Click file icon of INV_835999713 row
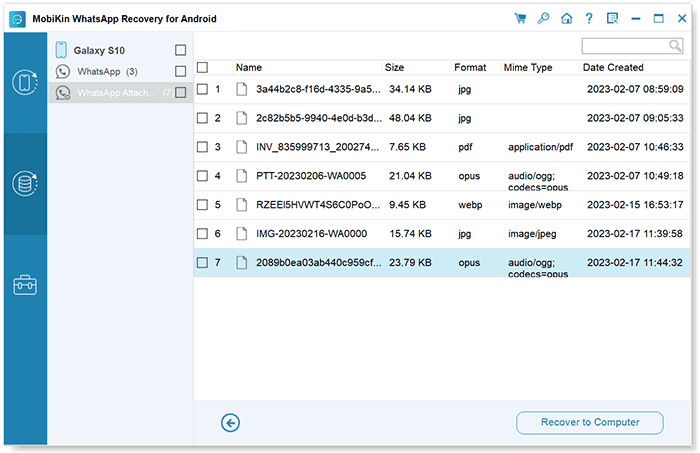This screenshot has height=453, width=700. (242, 147)
